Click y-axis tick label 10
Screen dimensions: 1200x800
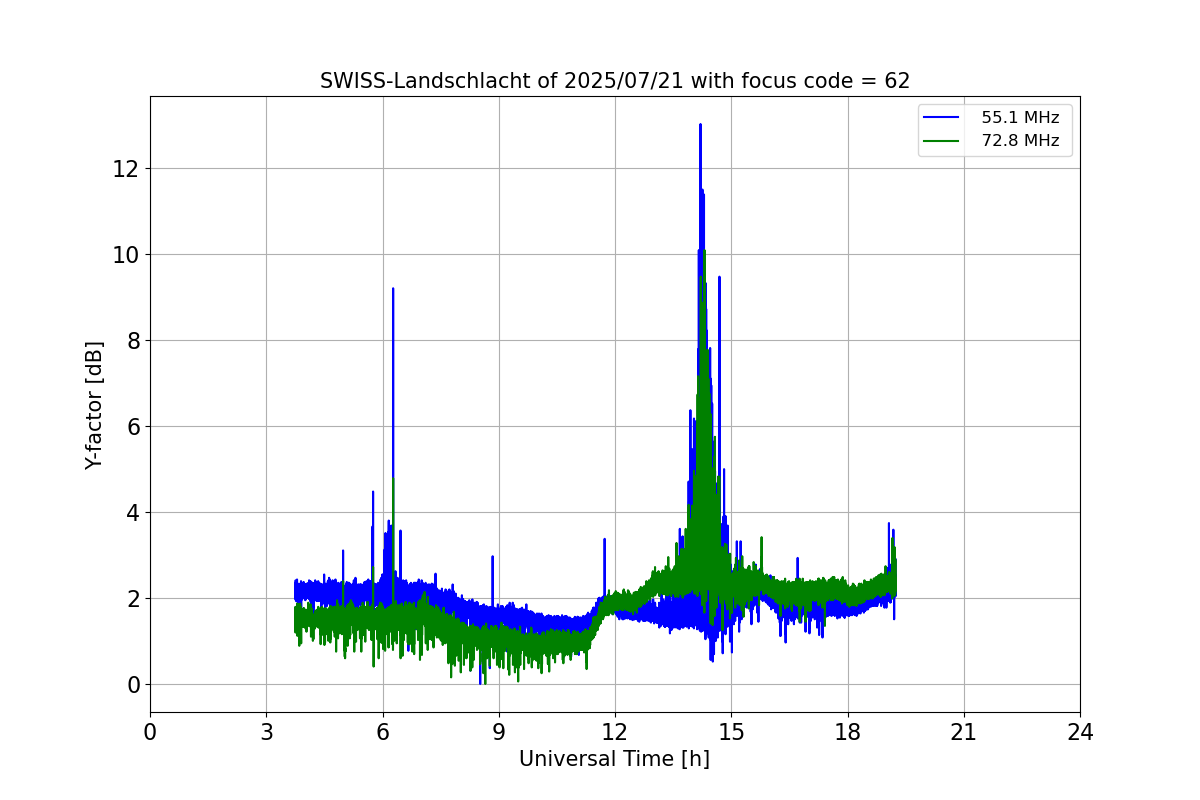125,255
